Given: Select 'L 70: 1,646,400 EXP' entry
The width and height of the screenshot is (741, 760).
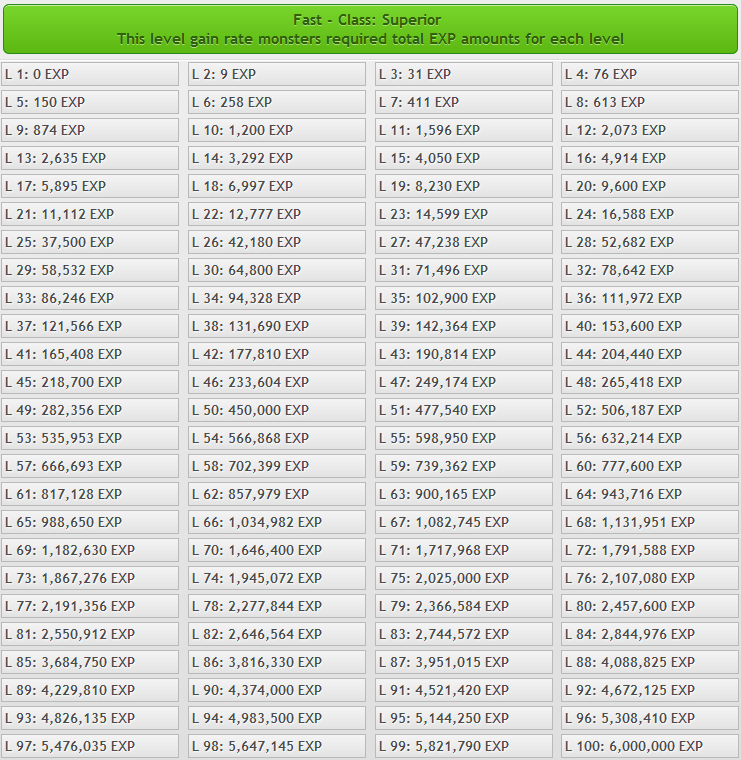Looking at the screenshot, I should coord(277,550).
